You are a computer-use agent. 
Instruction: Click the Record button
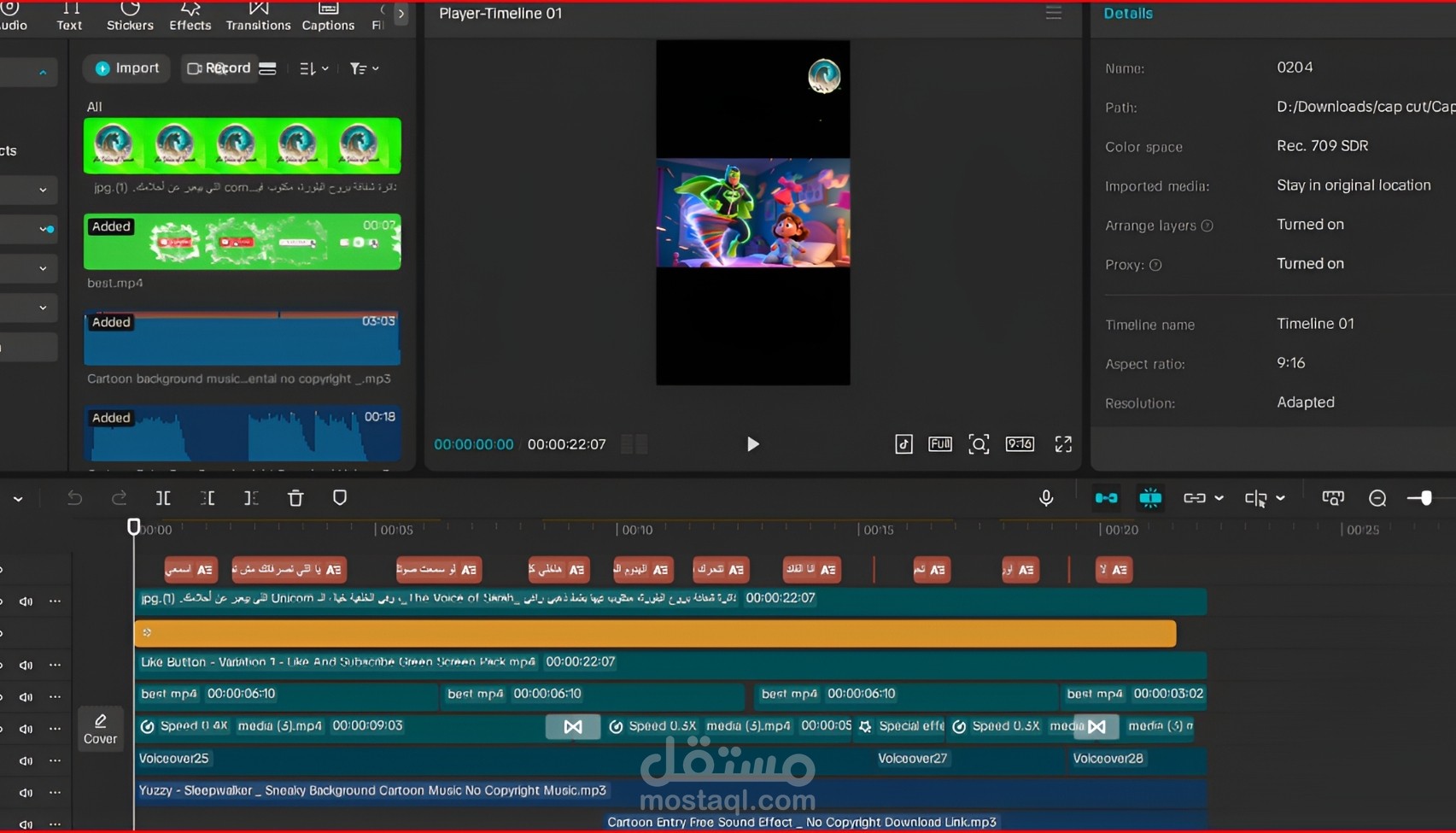[x=219, y=68]
